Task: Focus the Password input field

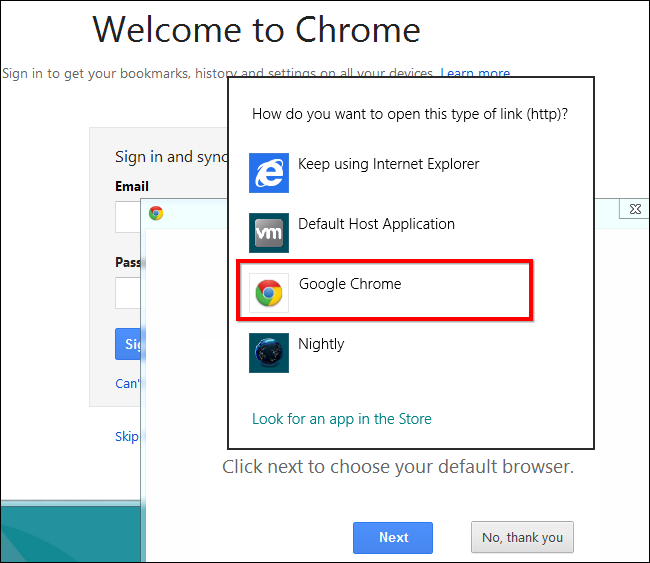Action: tap(128, 293)
